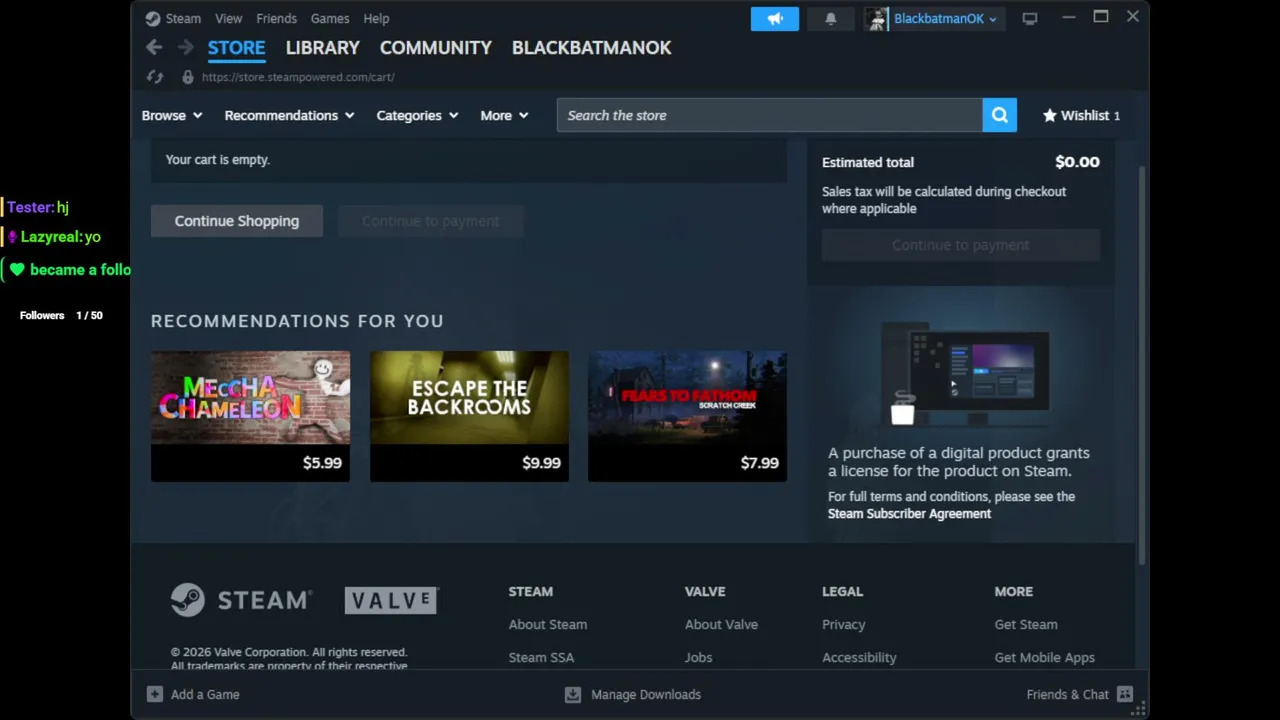Screen dimensions: 1280x720
Task: Open the More dropdown
Action: pyautogui.click(x=504, y=115)
